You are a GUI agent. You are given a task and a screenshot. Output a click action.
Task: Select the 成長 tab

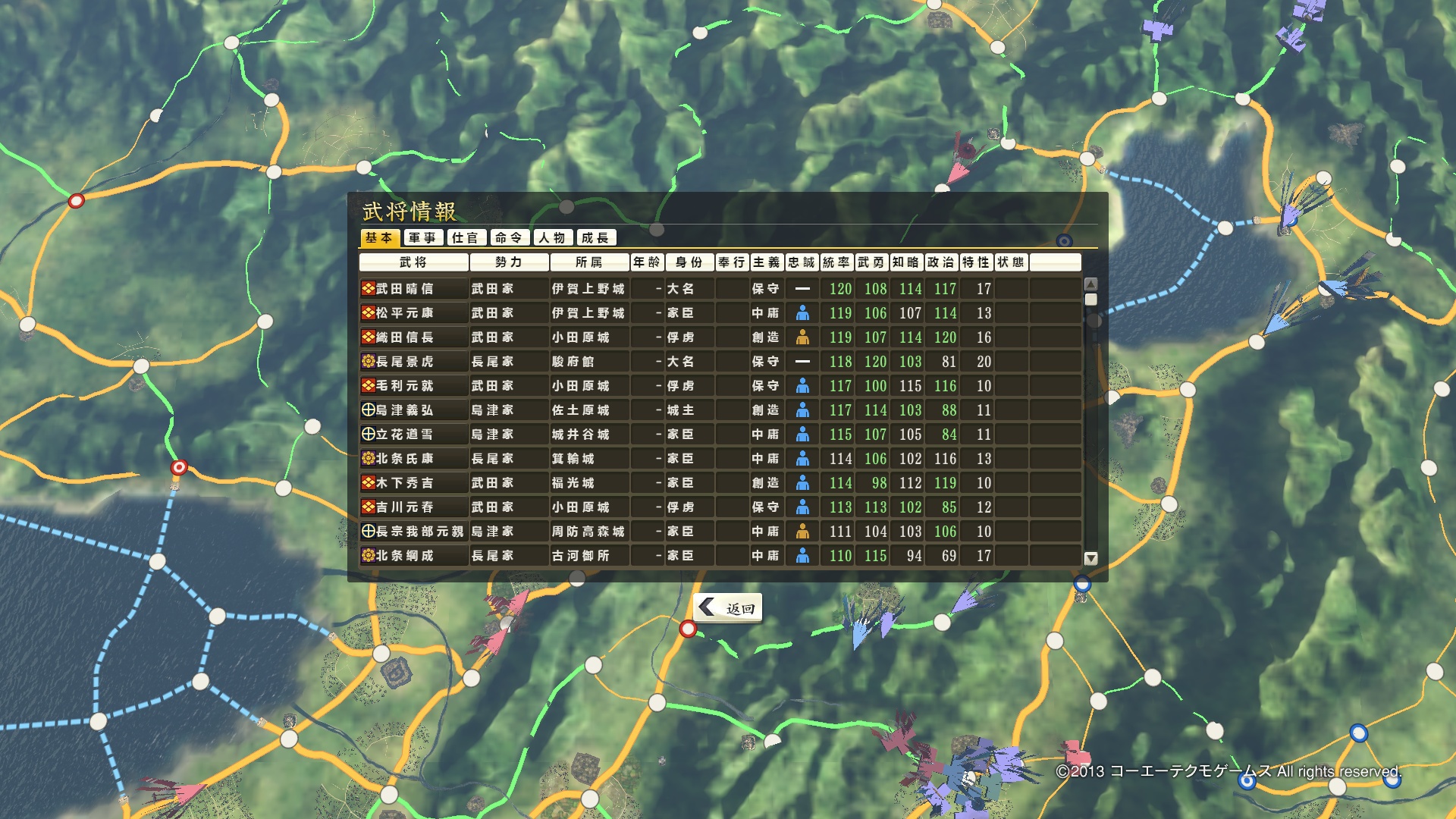(x=595, y=238)
